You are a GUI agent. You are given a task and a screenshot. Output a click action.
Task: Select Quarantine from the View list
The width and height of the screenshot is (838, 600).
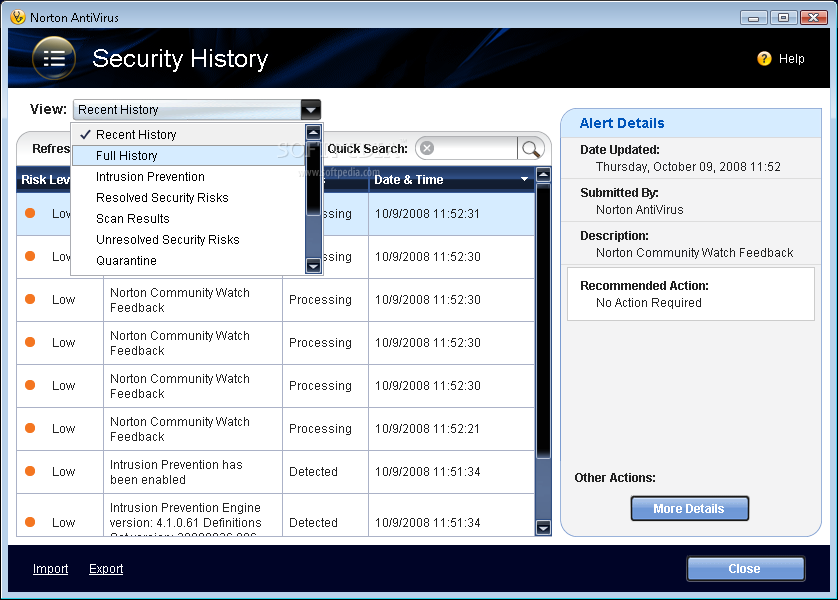tap(188, 261)
